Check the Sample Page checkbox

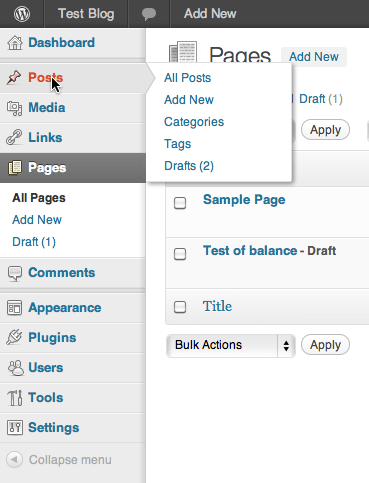[x=180, y=203]
